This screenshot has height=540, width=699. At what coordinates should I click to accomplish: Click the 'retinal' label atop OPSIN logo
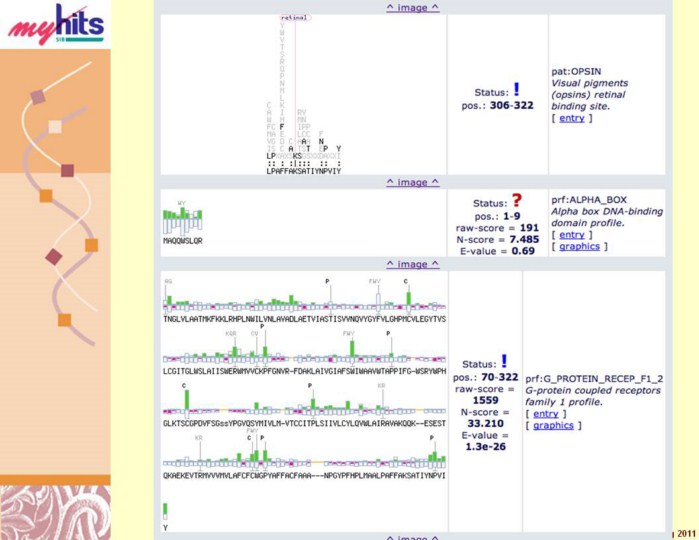click(294, 18)
